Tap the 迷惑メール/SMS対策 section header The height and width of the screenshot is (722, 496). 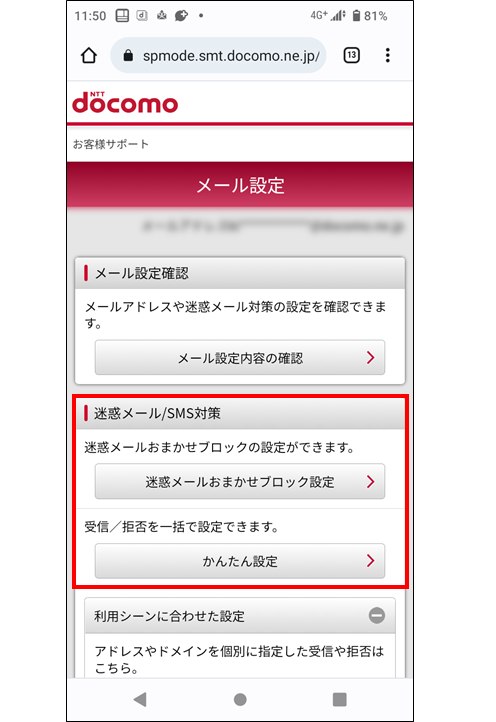click(x=240, y=413)
